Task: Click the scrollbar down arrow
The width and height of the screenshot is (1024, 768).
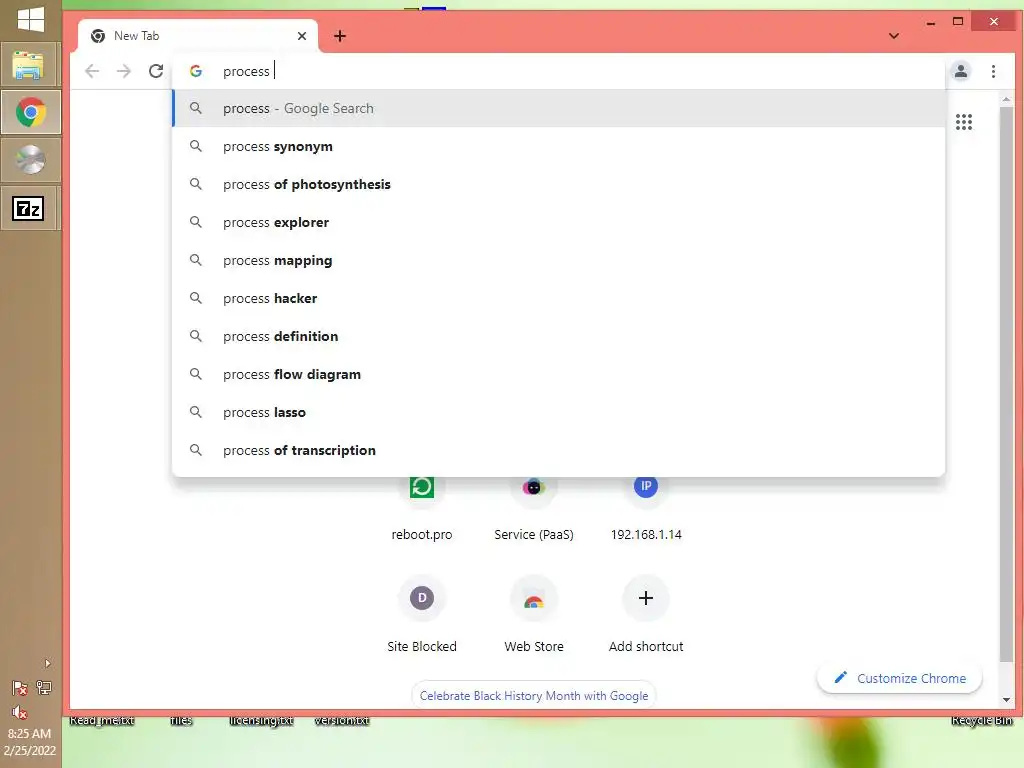Action: tap(1006, 699)
